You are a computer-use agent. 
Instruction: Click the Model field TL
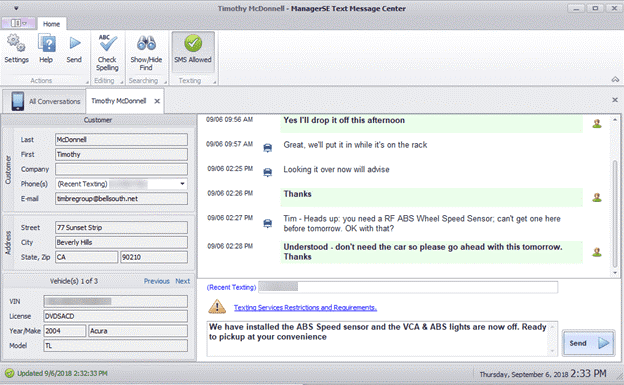click(x=115, y=346)
